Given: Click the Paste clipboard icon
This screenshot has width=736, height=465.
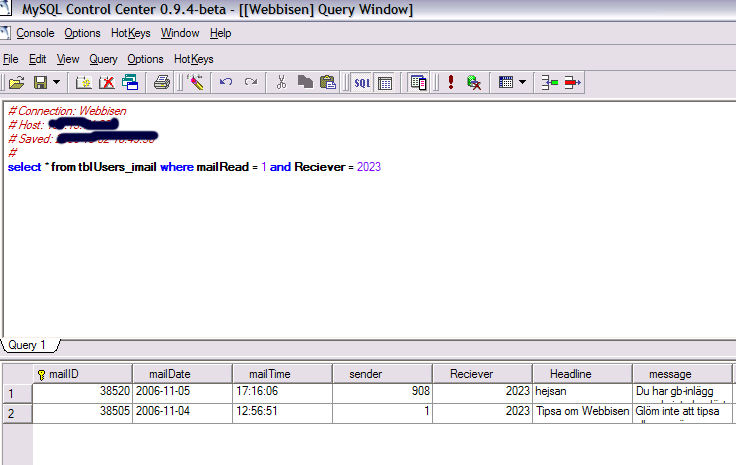Looking at the screenshot, I should click(x=328, y=83).
